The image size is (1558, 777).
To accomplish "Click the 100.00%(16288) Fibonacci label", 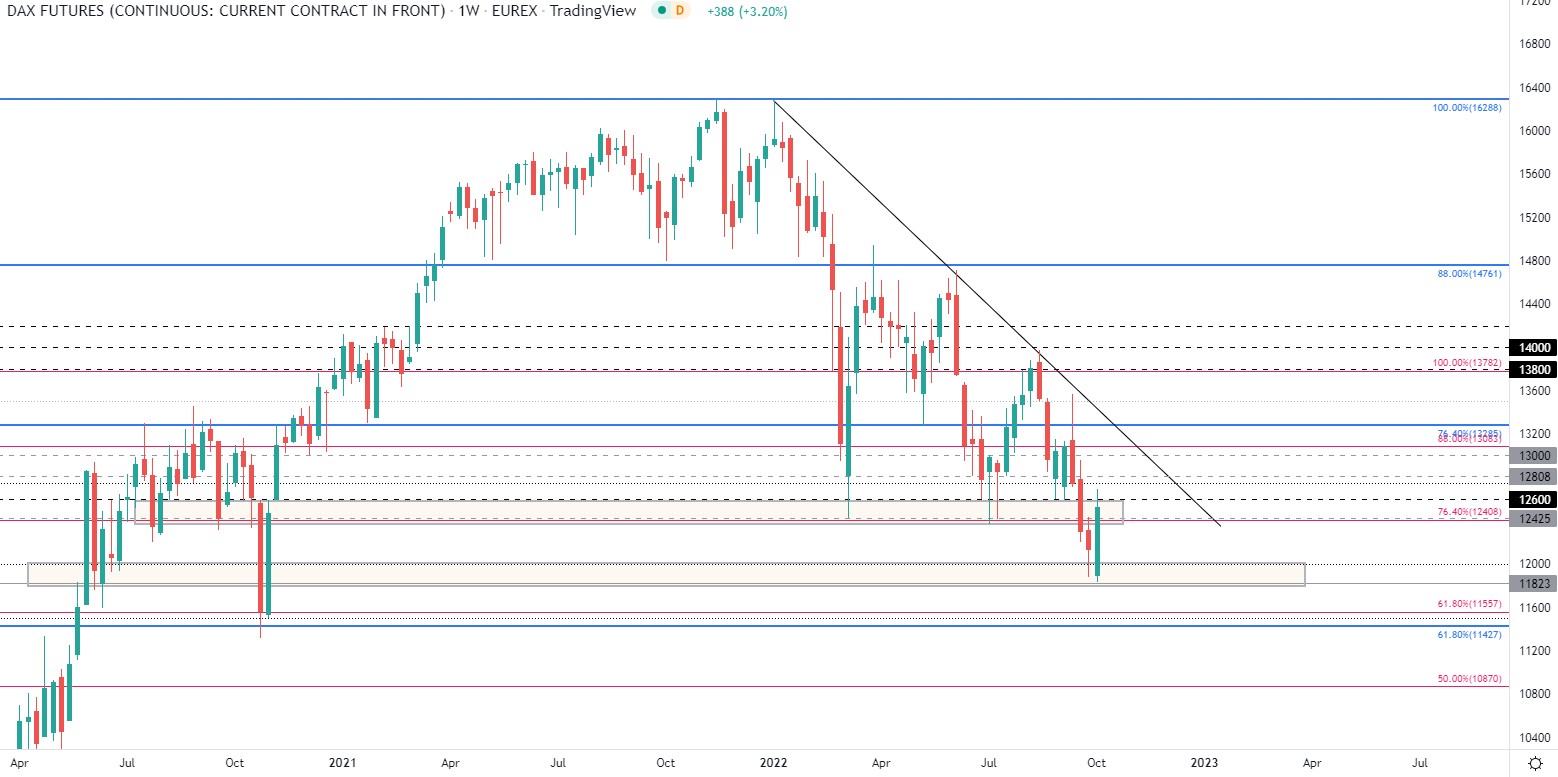I will point(1468,106).
